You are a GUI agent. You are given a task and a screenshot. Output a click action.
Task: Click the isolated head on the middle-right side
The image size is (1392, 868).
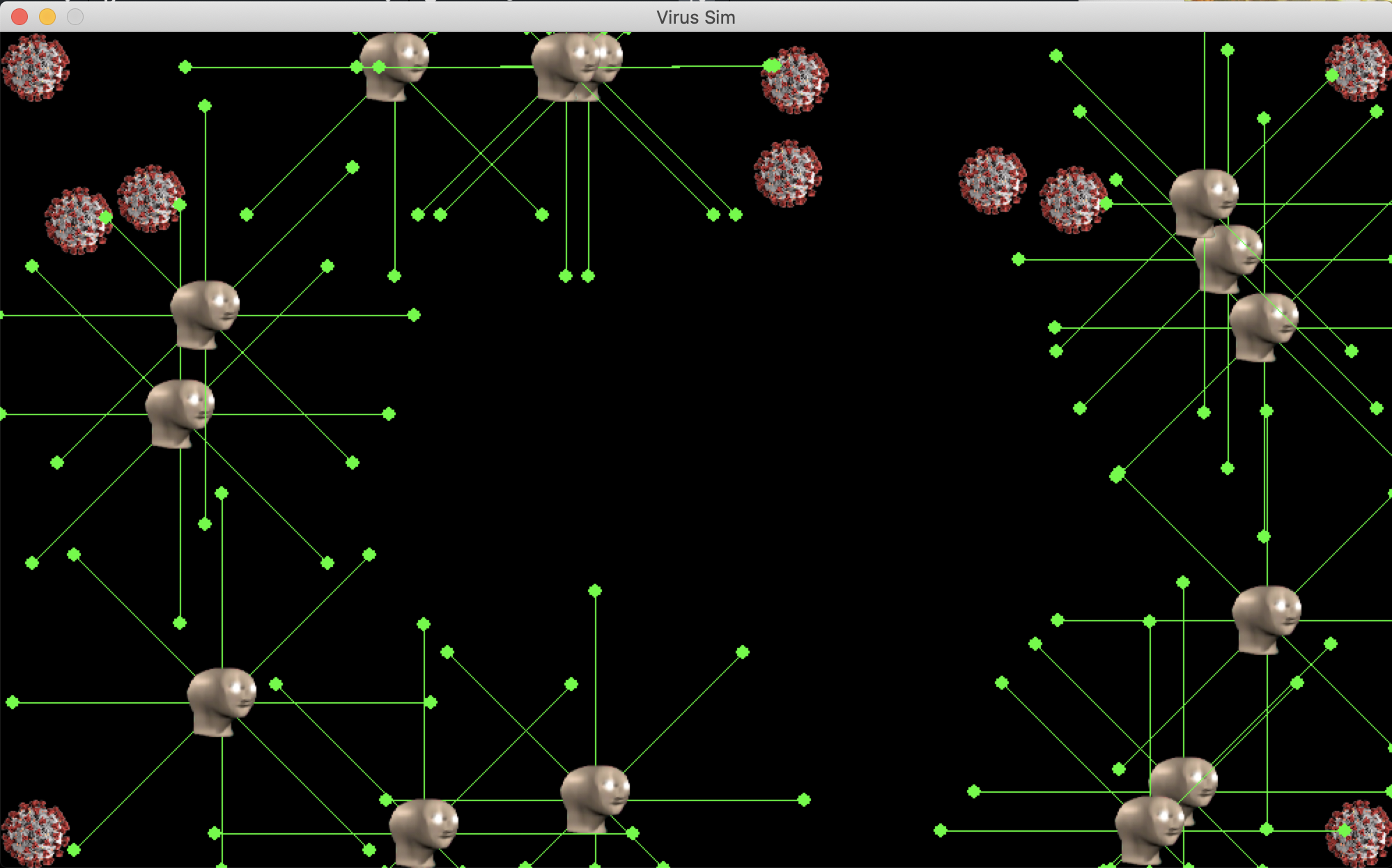(1267, 619)
